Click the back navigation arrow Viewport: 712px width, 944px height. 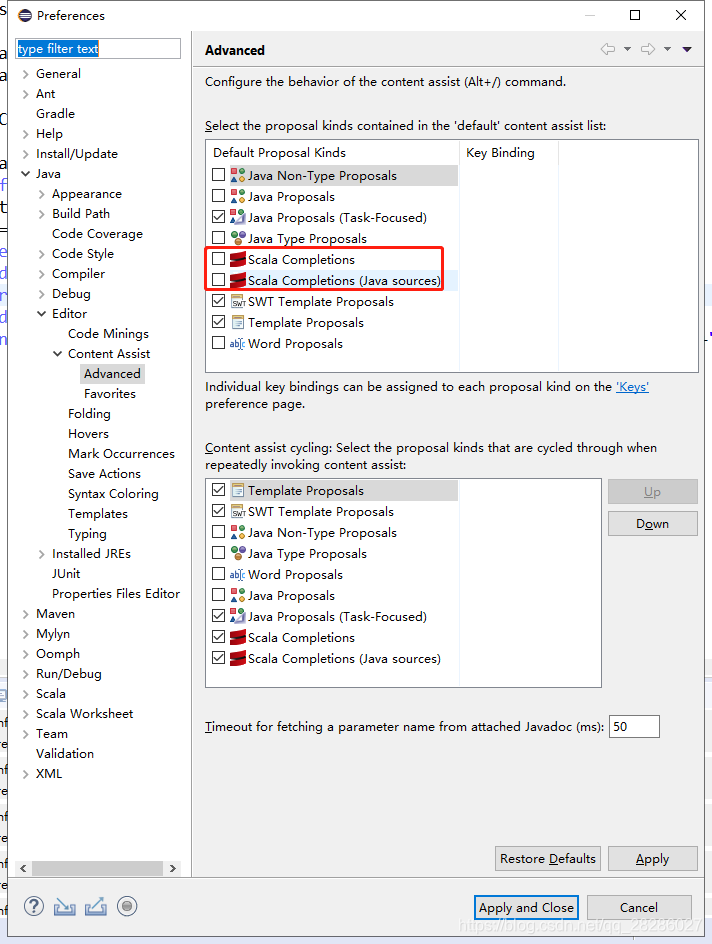pos(610,47)
